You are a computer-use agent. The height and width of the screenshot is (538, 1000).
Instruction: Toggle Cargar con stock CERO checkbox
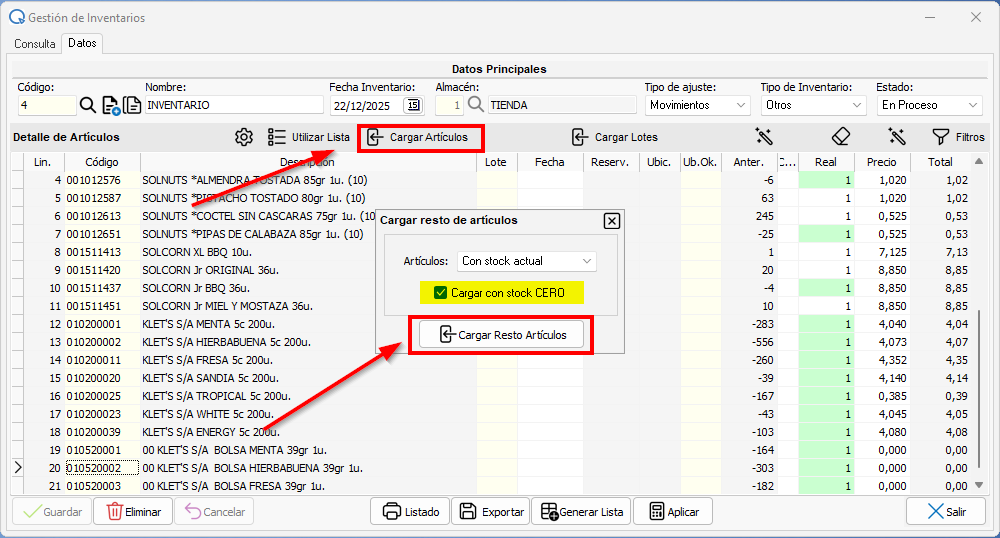coord(440,293)
